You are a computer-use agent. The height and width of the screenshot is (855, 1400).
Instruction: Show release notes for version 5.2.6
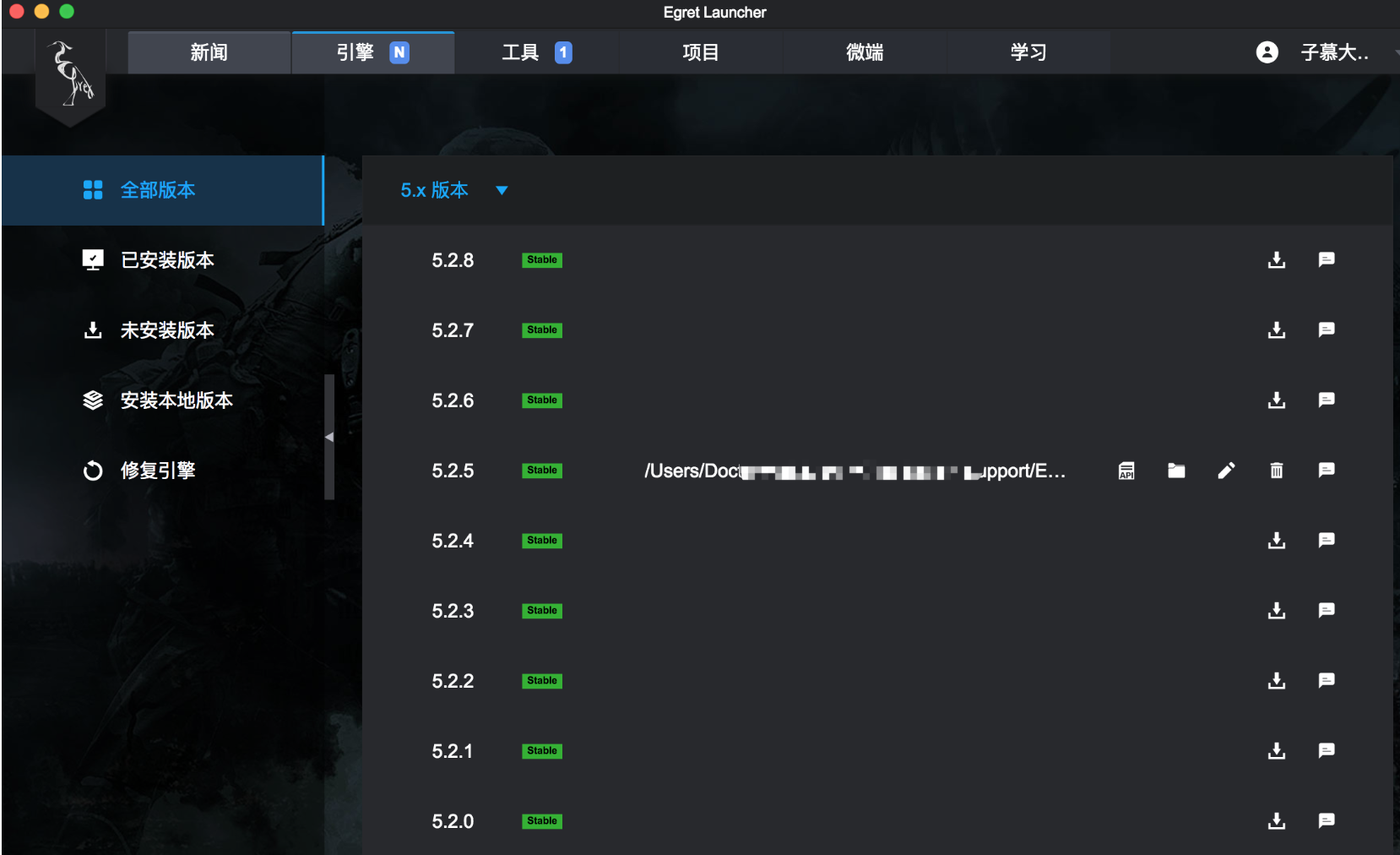1327,400
